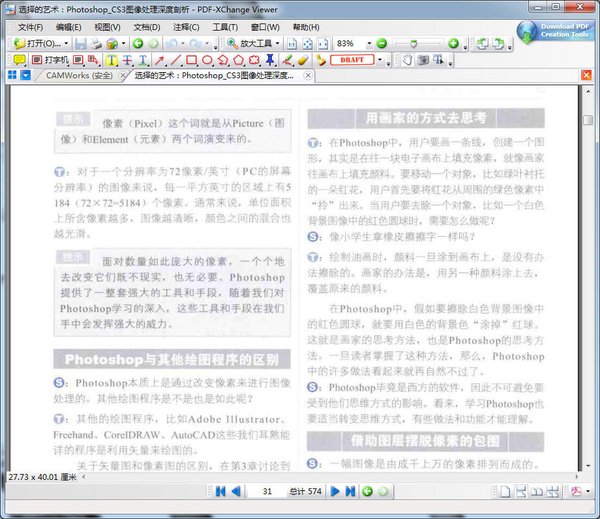Select the Cloud tool
600x519 pixels.
tap(254, 60)
